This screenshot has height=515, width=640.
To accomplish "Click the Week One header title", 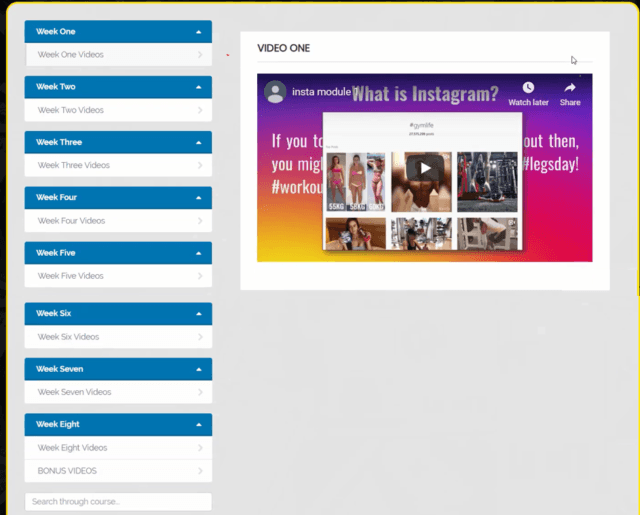I will click(56, 31).
